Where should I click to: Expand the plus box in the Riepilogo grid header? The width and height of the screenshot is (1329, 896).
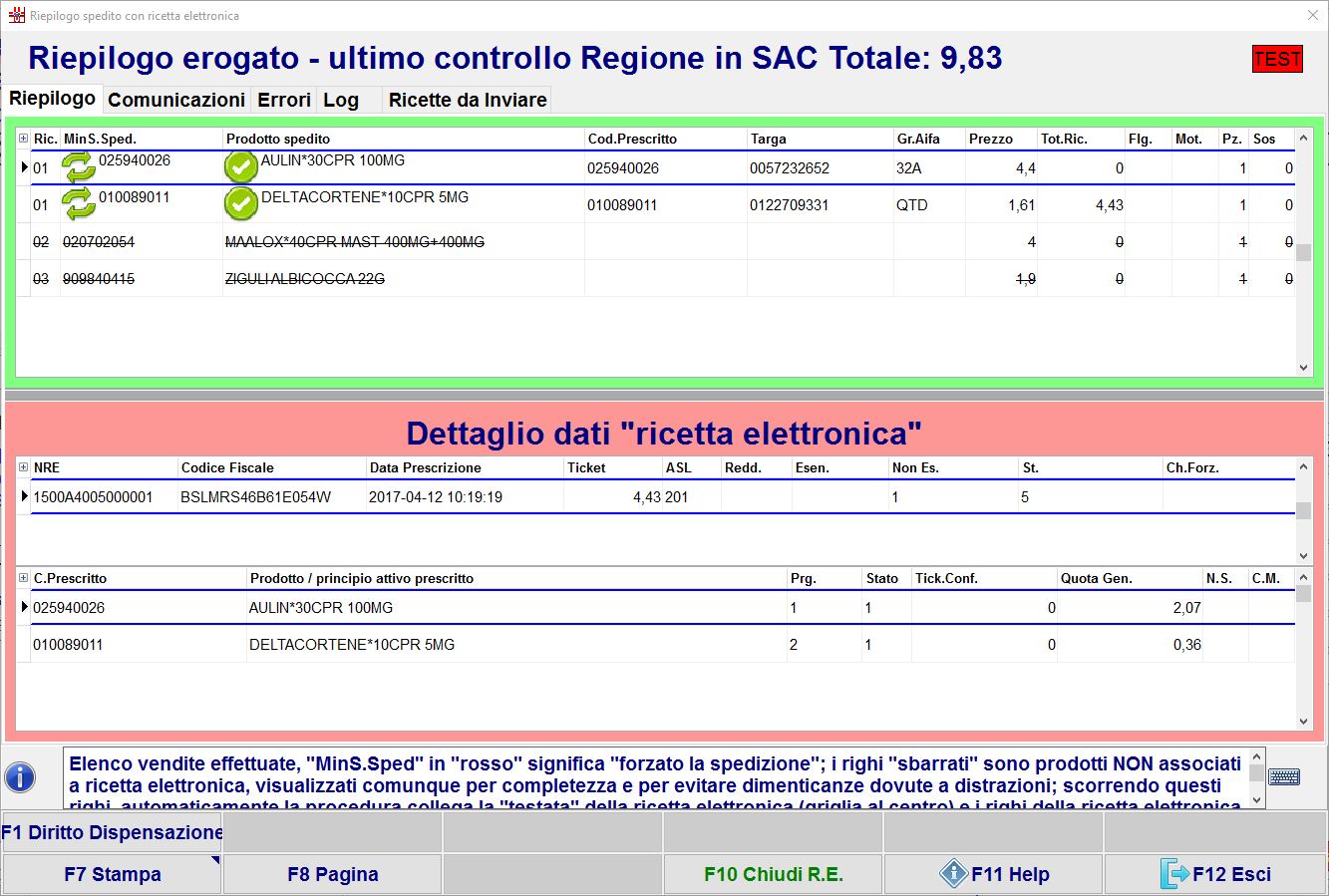pyautogui.click(x=24, y=139)
